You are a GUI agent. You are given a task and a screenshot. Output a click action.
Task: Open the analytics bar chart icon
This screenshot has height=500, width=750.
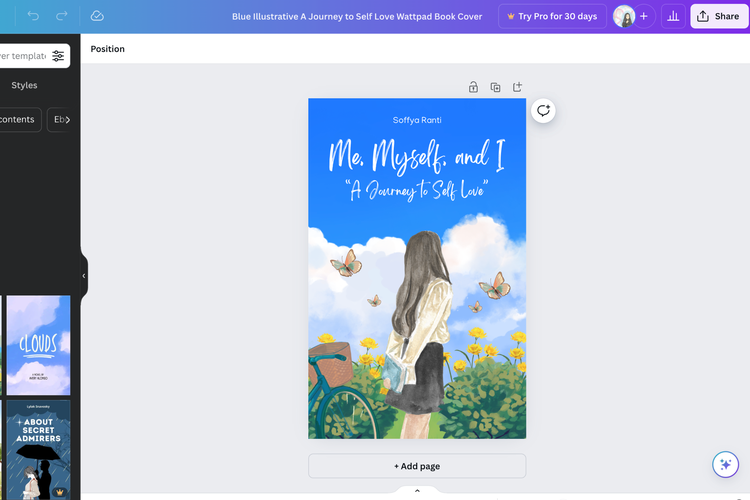[x=672, y=16]
